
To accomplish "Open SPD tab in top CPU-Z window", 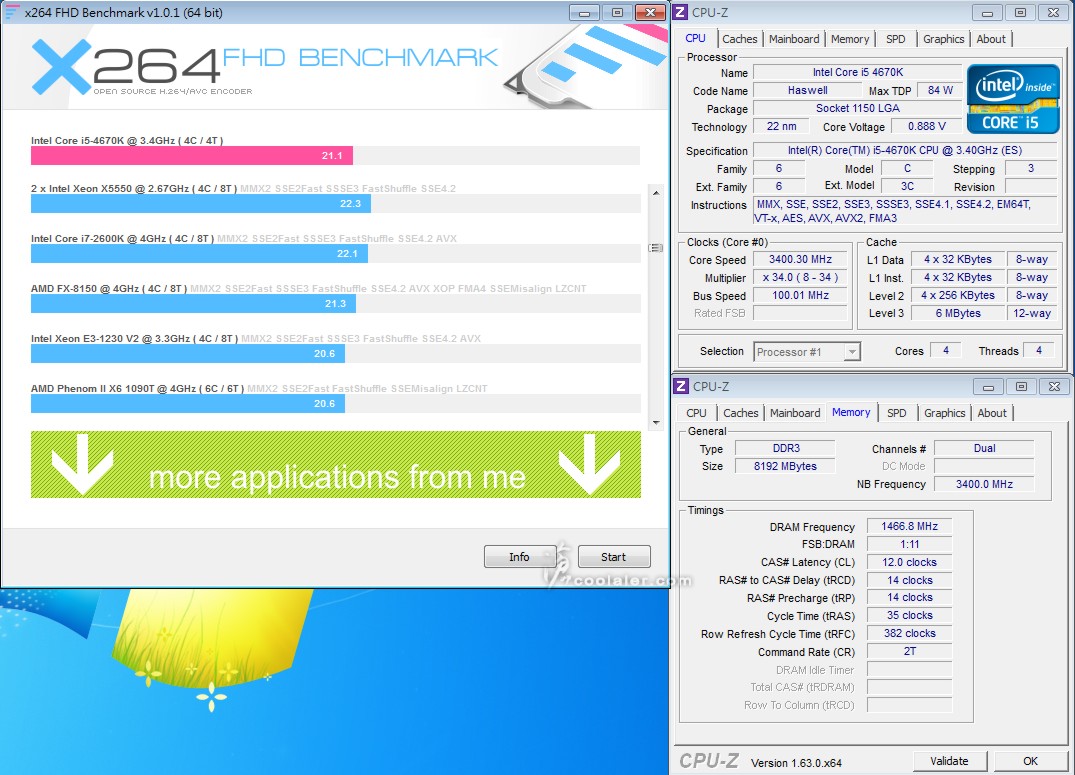I will pos(895,39).
